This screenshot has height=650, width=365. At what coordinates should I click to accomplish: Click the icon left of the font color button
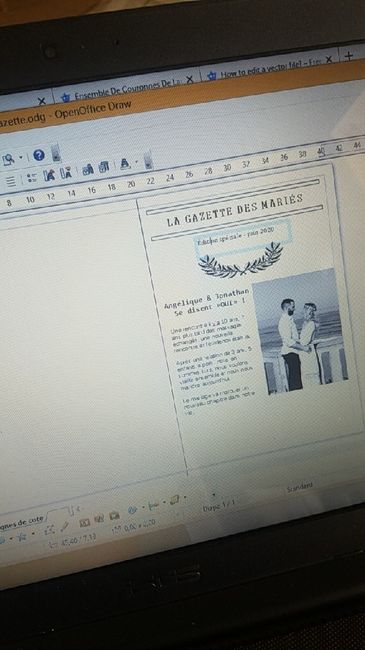[104, 167]
